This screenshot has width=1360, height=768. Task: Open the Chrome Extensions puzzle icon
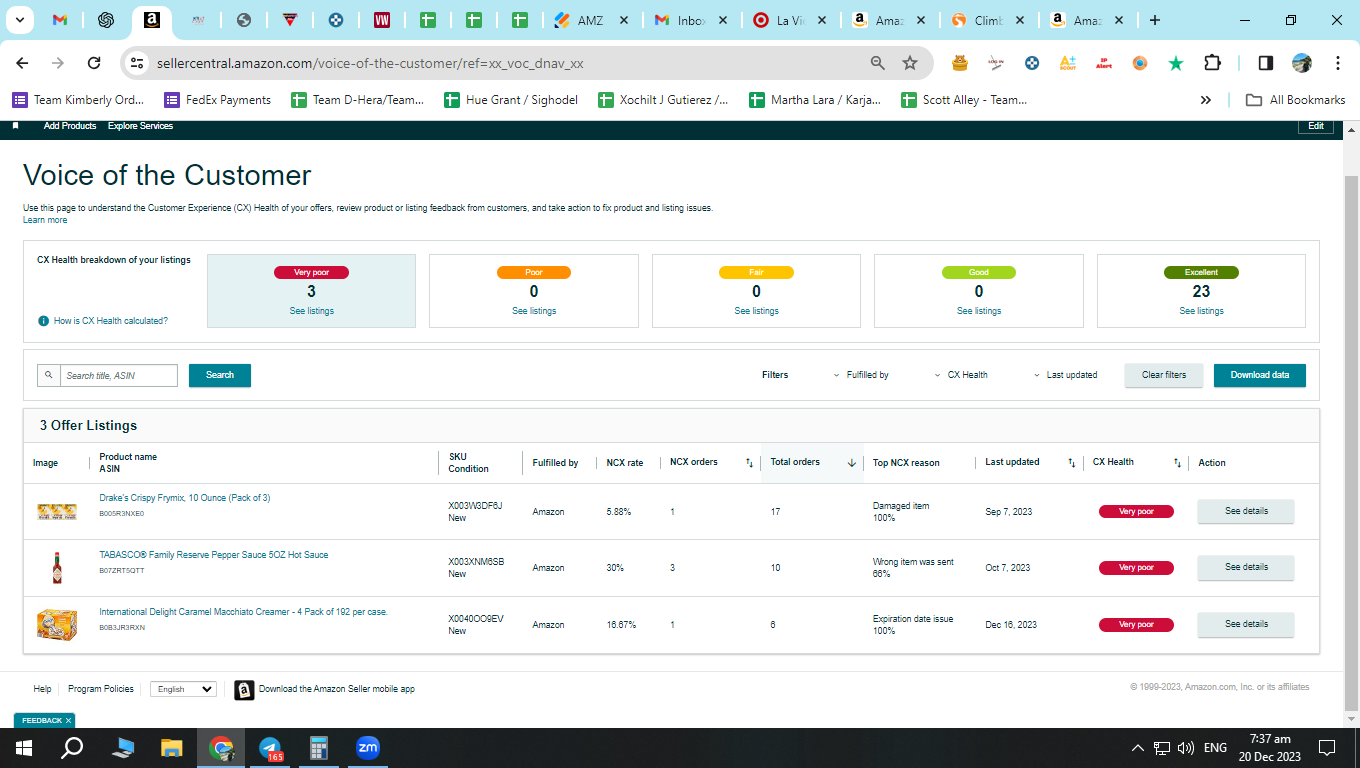[1212, 63]
